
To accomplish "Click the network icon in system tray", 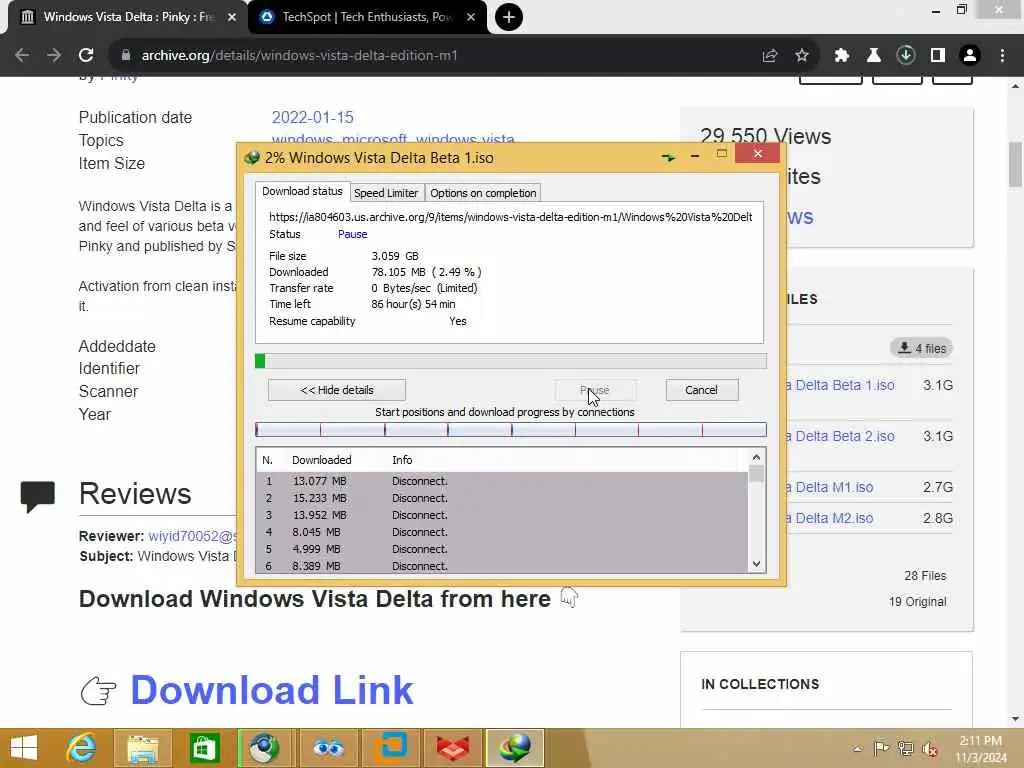I will click(905, 749).
